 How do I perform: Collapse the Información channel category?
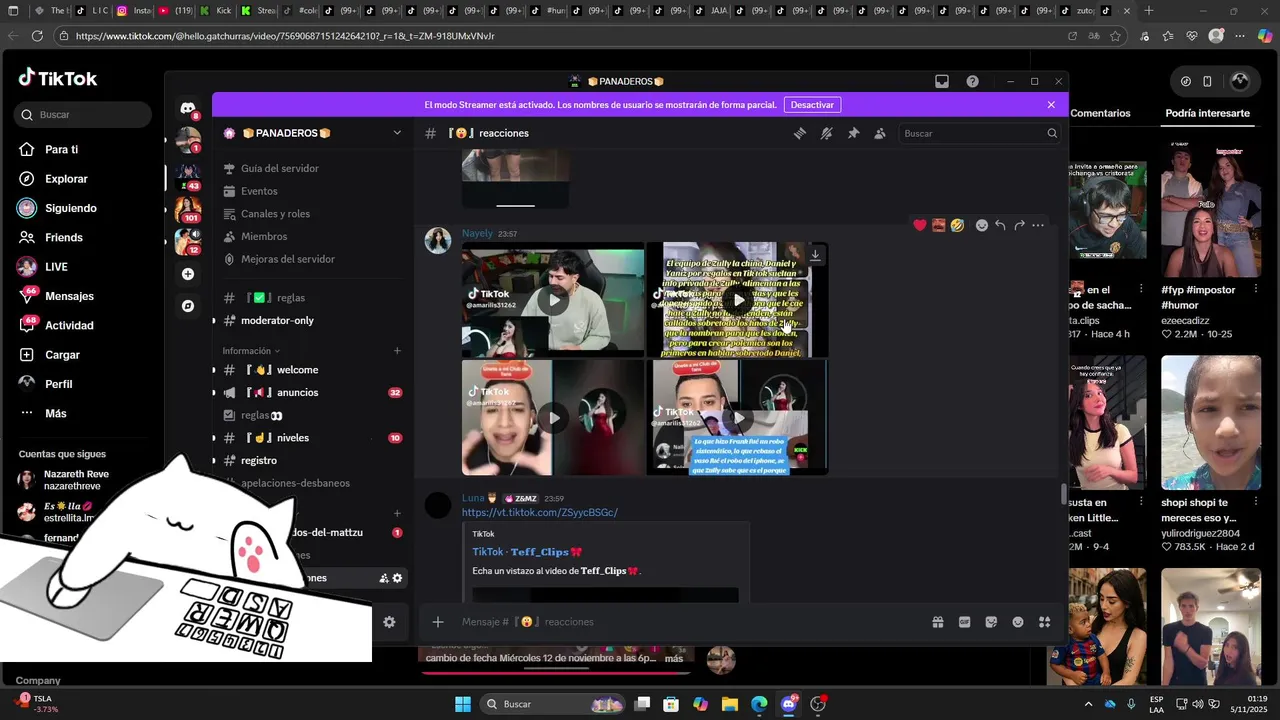pos(251,351)
